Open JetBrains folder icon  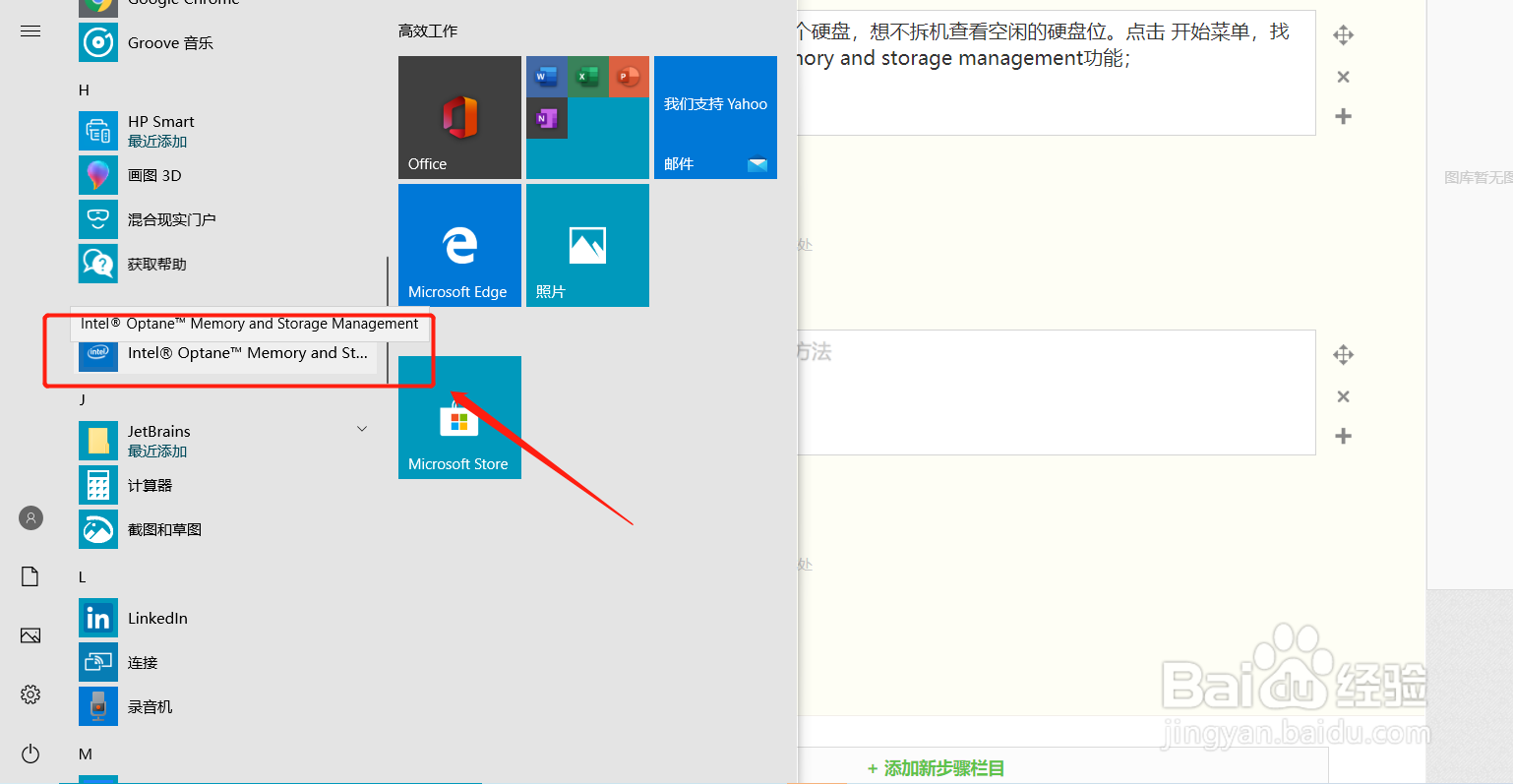click(x=98, y=441)
